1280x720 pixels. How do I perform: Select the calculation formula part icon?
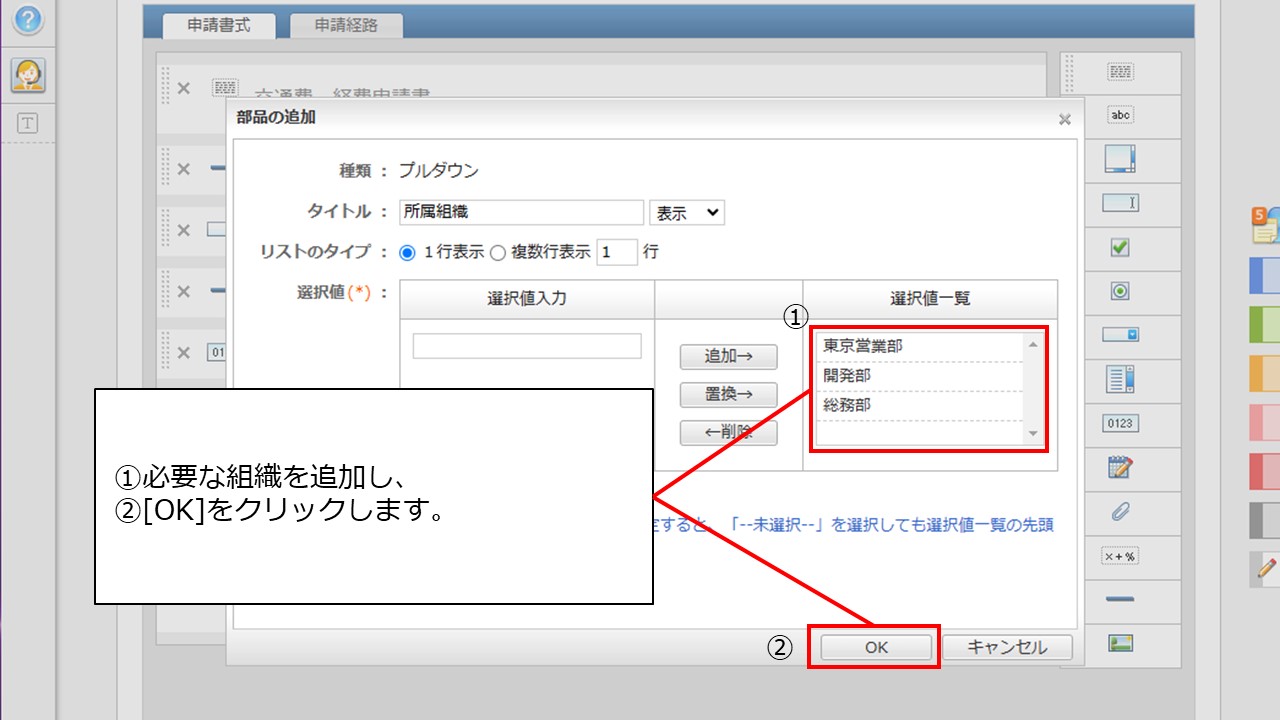1120,556
